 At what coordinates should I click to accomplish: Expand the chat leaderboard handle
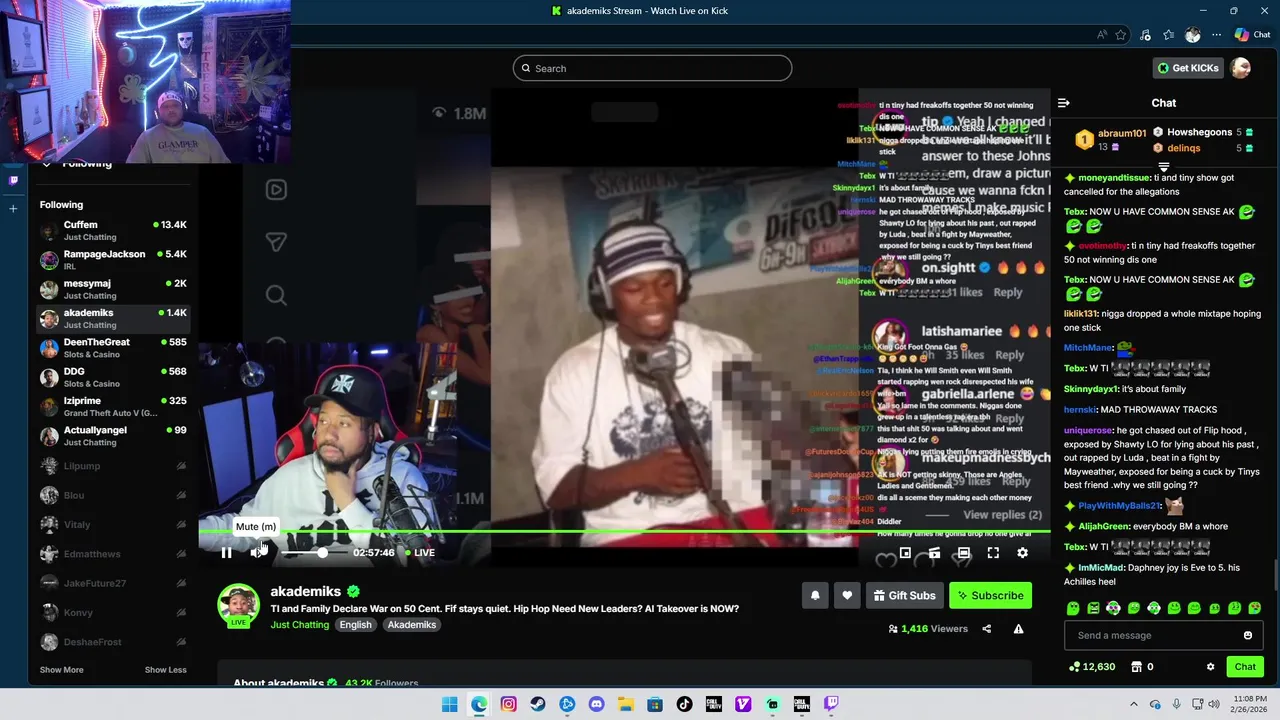click(x=1164, y=167)
